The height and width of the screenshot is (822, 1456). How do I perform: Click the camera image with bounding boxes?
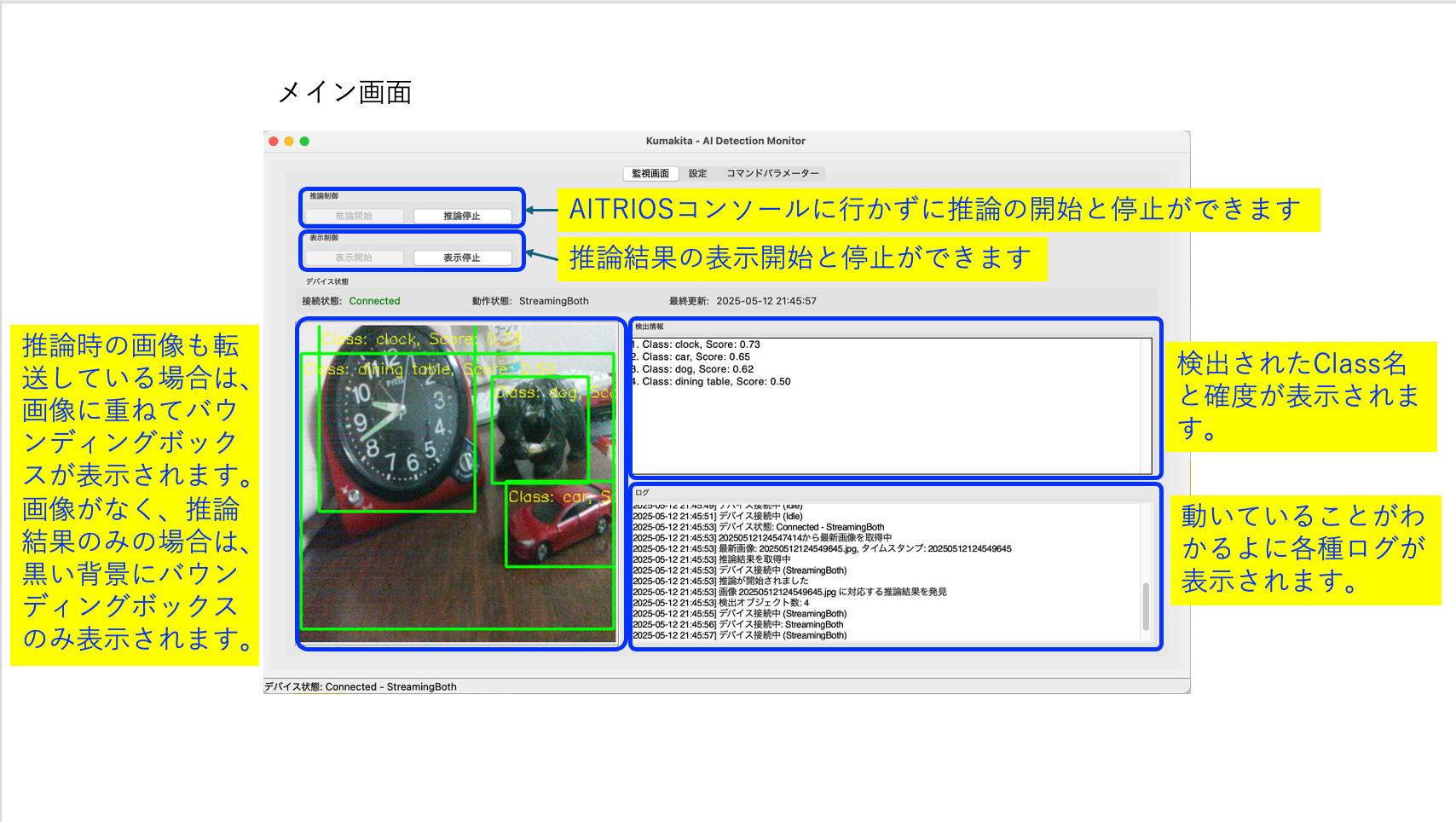(459, 482)
